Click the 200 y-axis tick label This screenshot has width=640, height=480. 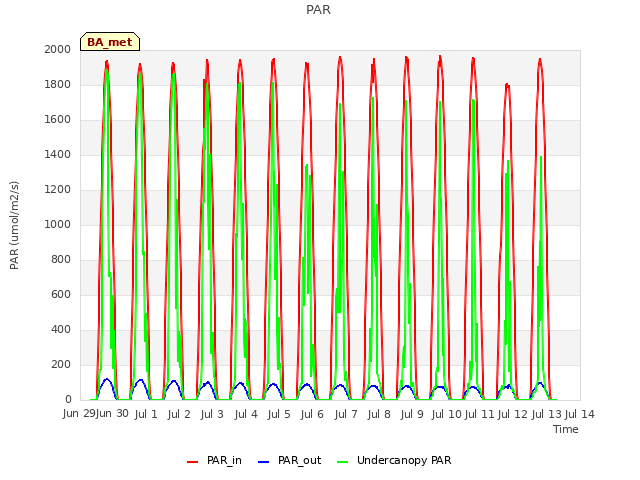tap(61, 364)
